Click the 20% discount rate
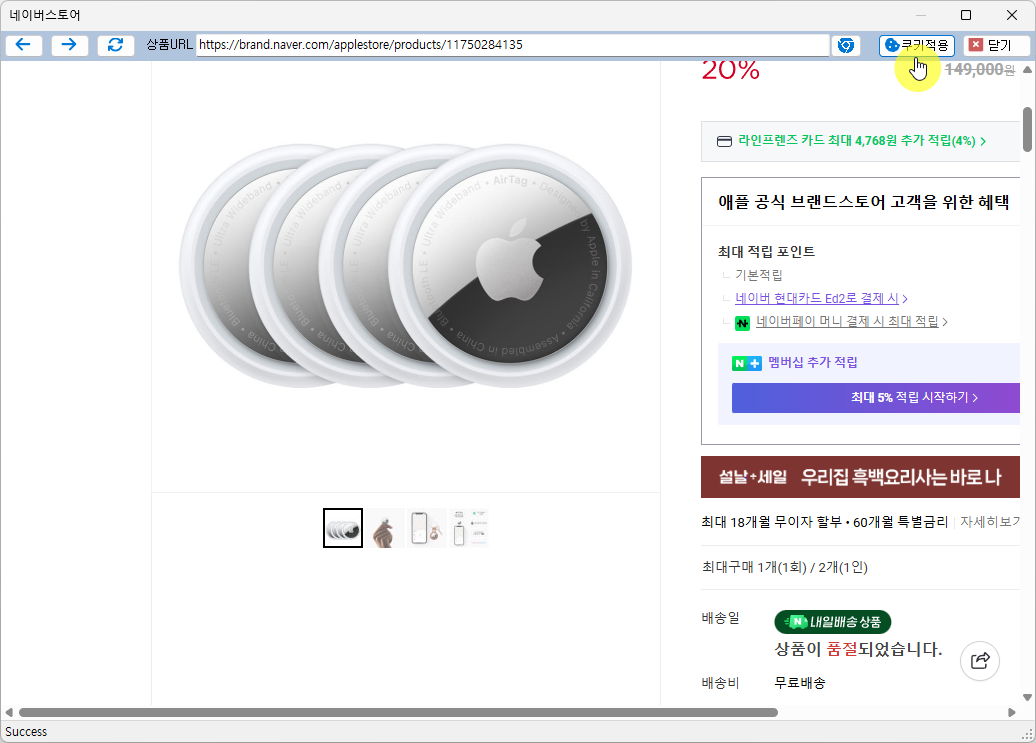Screen dimensions: 1036x743 click(x=731, y=70)
